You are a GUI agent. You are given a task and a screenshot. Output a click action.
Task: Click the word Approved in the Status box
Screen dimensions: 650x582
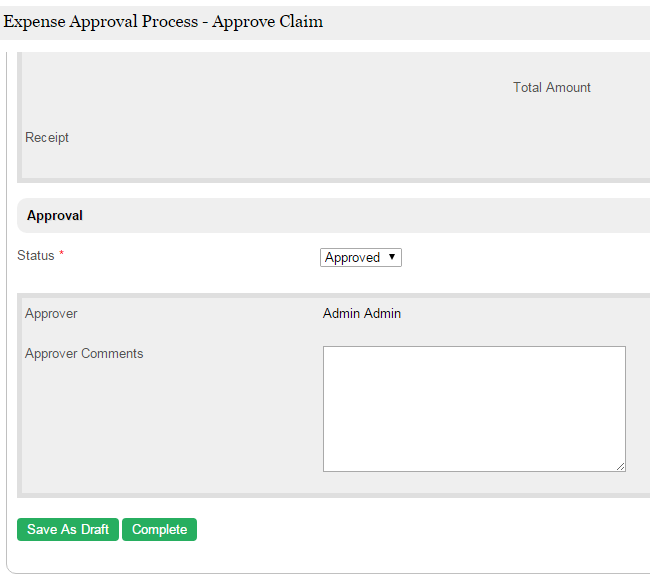352,258
